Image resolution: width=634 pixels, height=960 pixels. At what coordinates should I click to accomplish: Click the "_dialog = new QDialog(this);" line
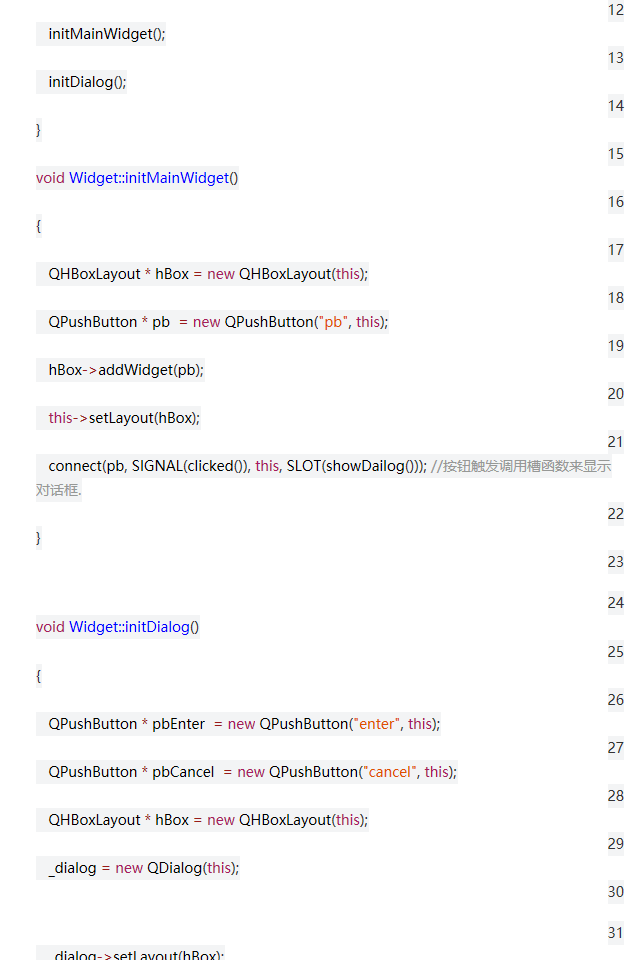click(144, 868)
